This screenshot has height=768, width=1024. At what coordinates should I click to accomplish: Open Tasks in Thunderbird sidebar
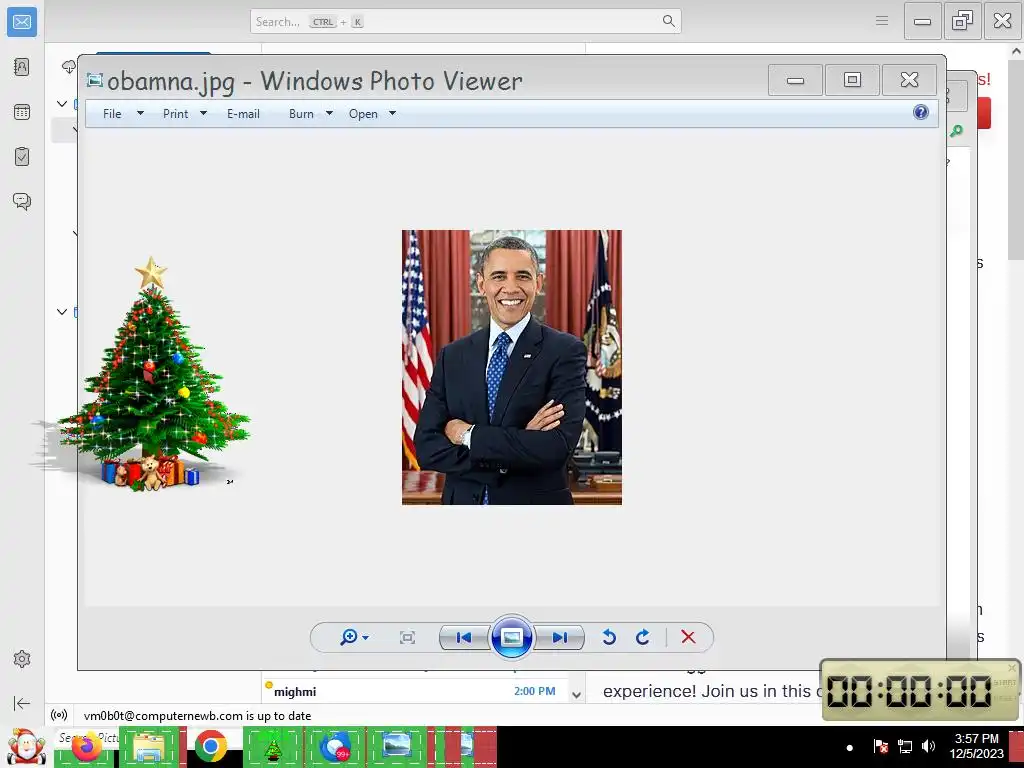click(22, 157)
